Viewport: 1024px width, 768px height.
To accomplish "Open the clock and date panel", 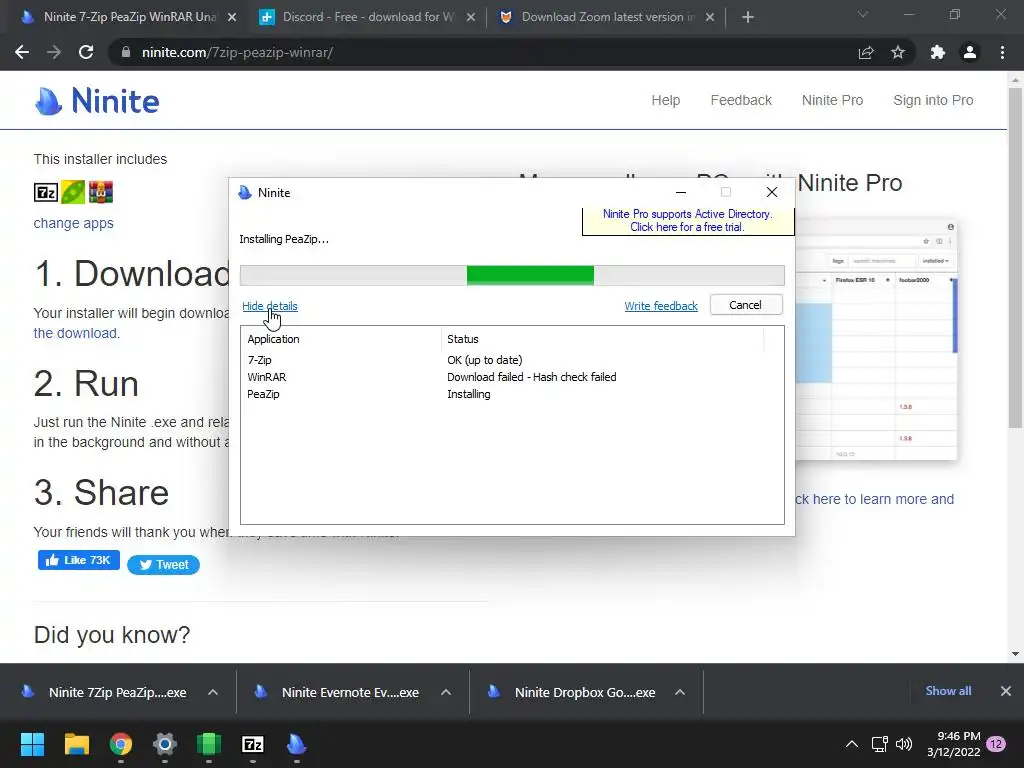I will pyautogui.click(x=953, y=744).
